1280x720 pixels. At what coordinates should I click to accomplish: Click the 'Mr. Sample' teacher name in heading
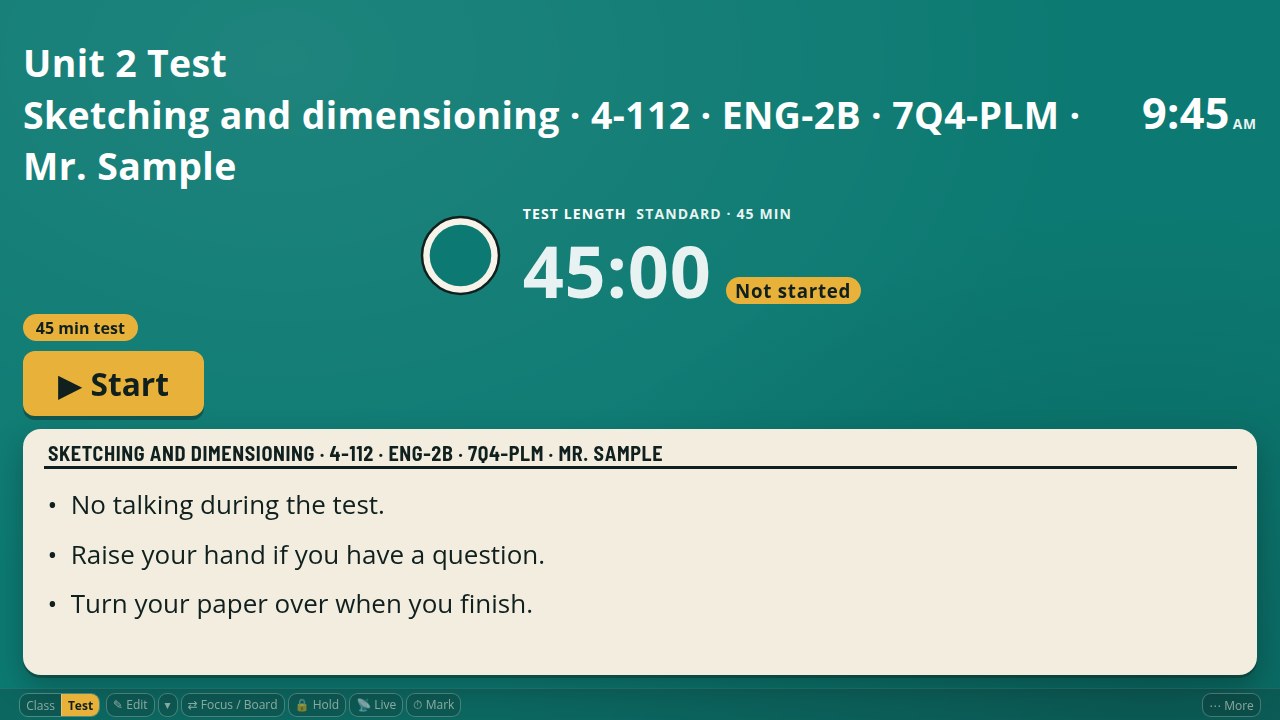[130, 166]
